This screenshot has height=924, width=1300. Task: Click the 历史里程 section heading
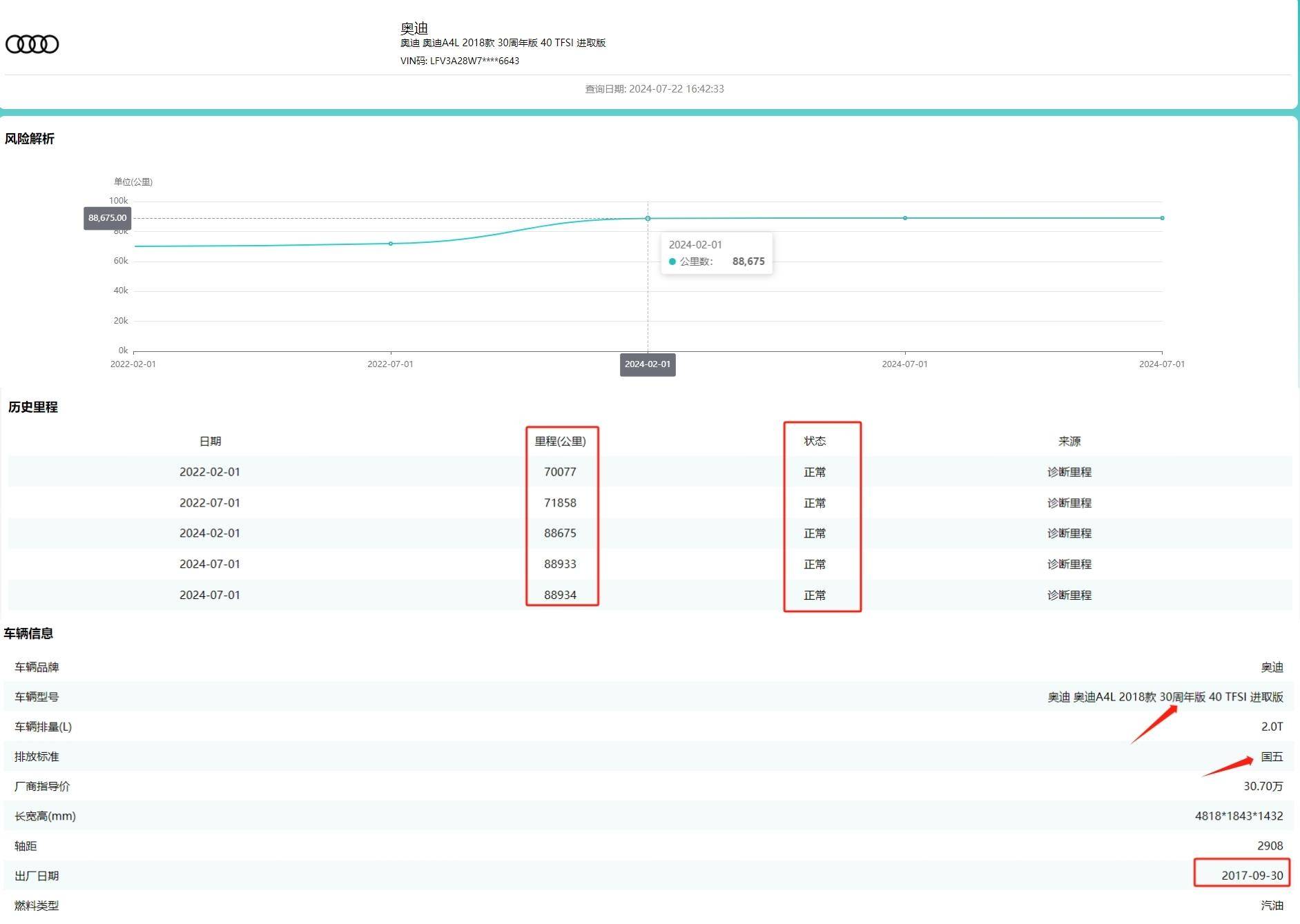point(33,407)
